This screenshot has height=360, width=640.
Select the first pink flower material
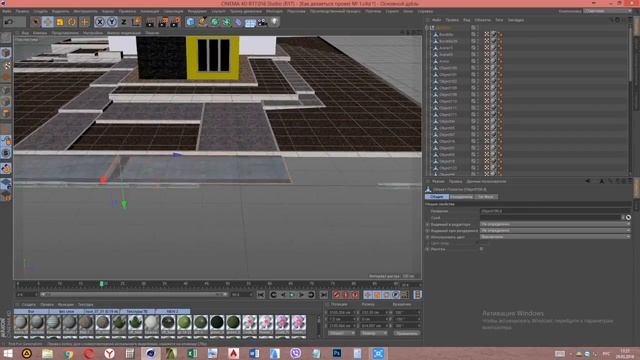point(250,323)
